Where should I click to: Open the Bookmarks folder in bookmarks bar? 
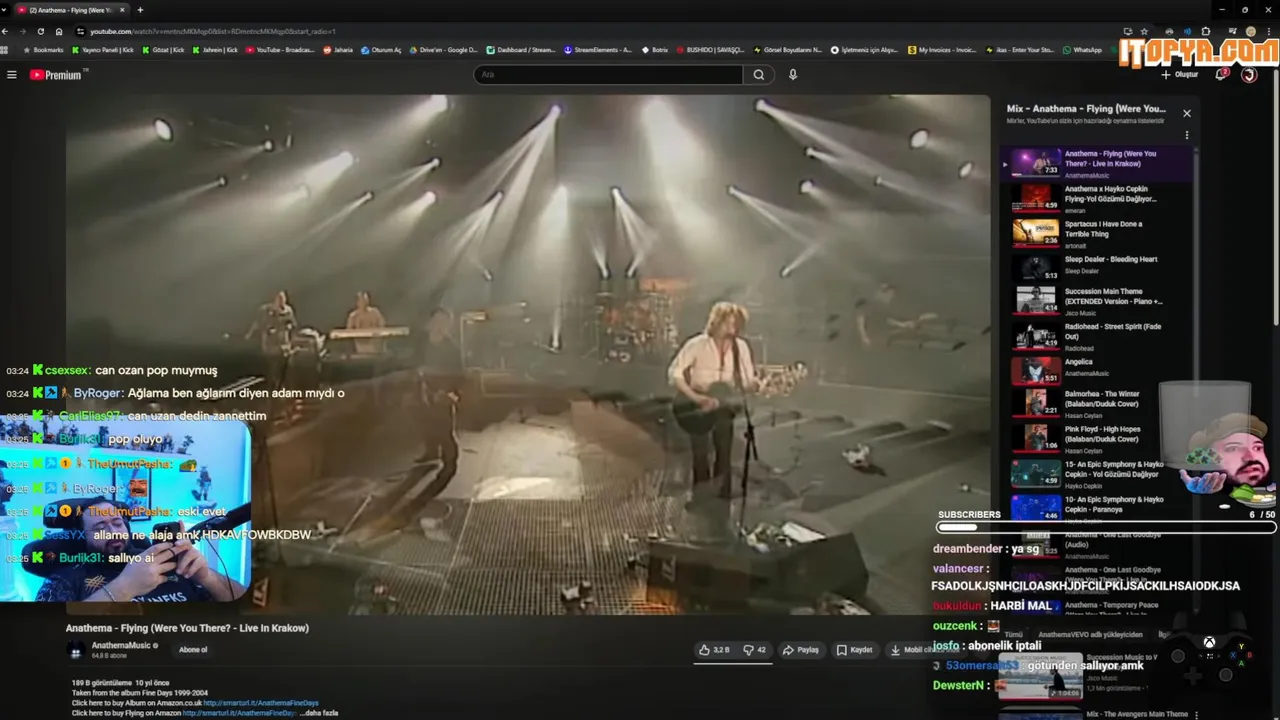coord(43,50)
